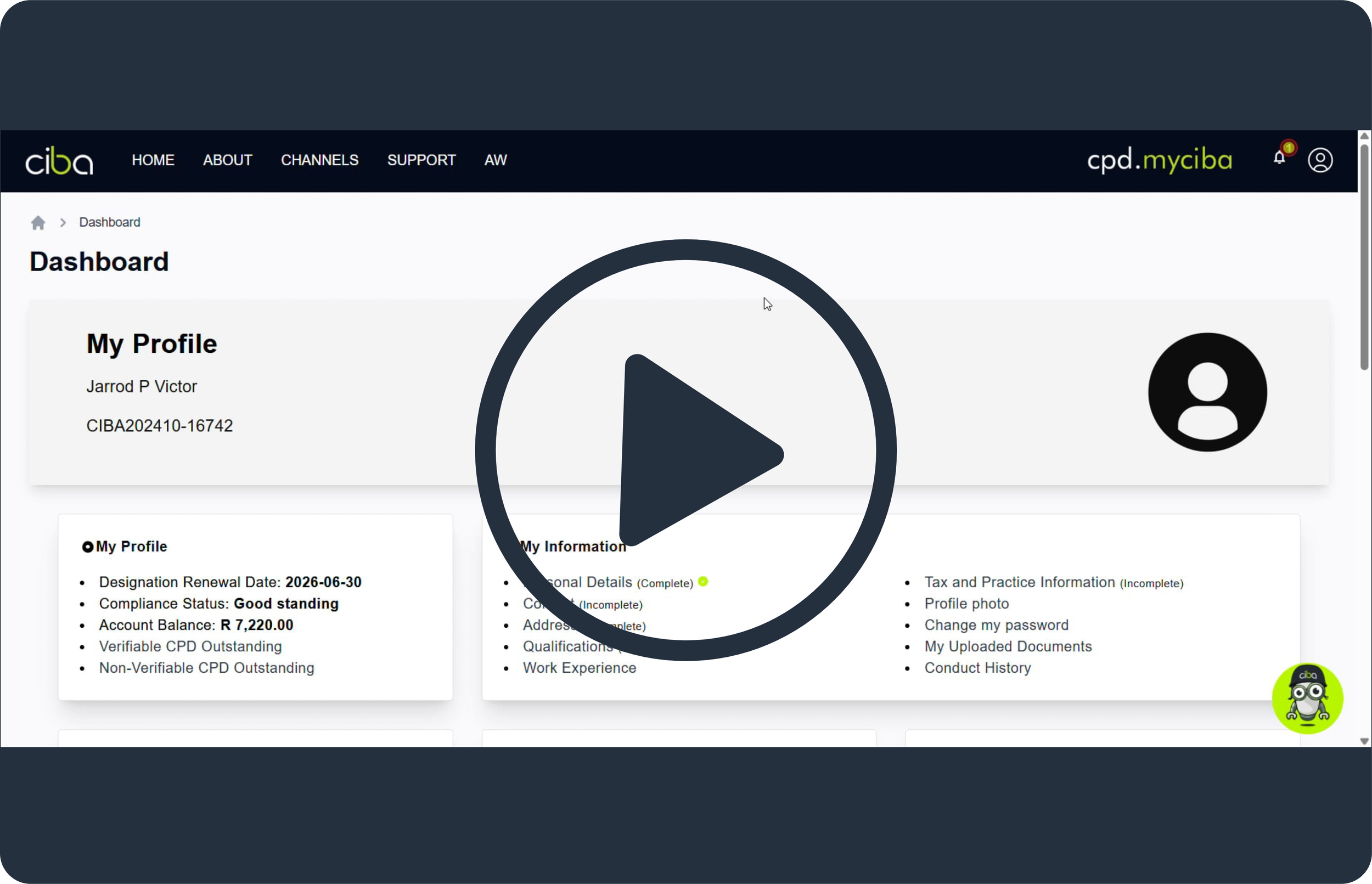Open the ABOUT menu item

click(227, 160)
